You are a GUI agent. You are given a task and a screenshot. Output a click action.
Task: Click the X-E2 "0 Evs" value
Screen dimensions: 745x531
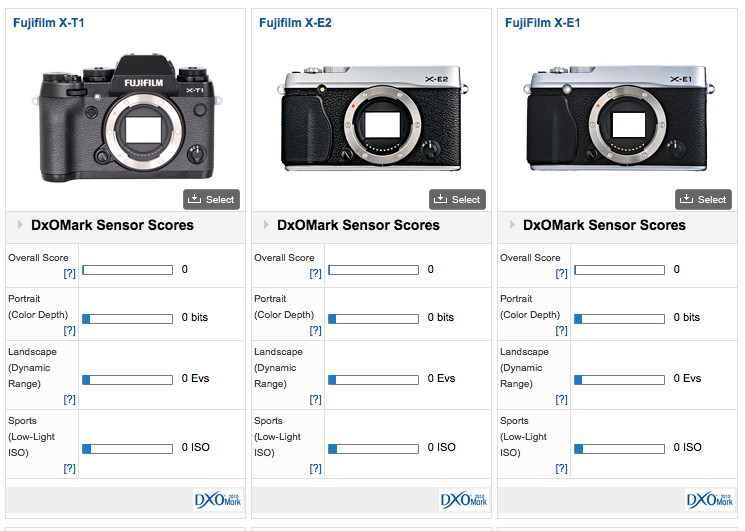coord(441,378)
